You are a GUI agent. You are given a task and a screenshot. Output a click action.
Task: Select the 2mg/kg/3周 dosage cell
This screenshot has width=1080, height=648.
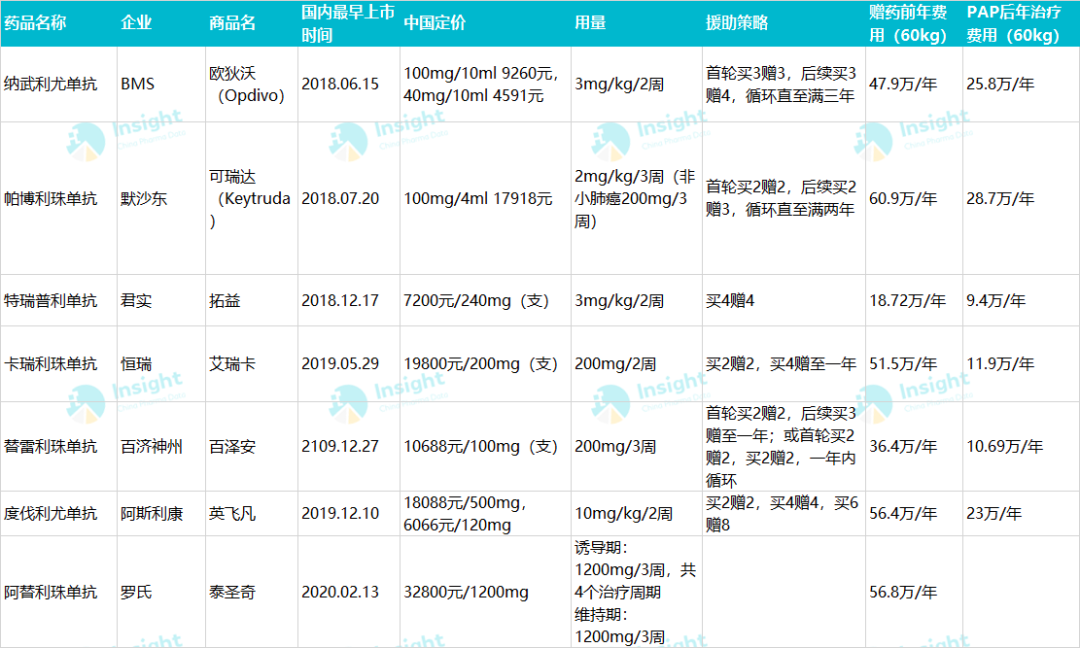(x=635, y=198)
